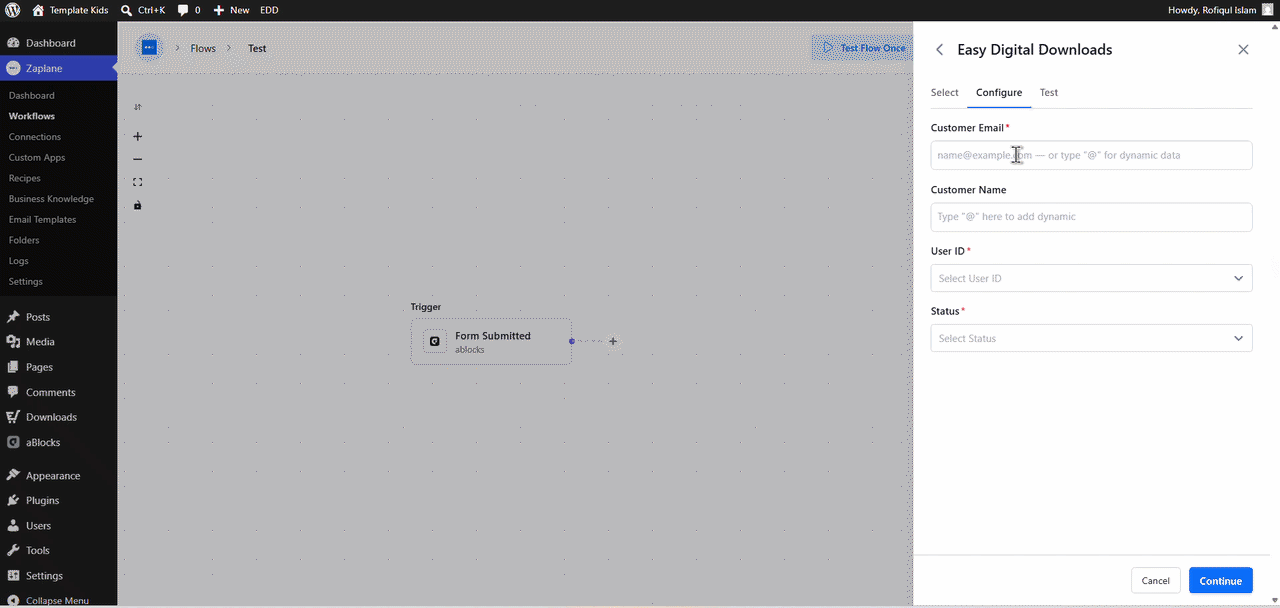
Task: Add a step after trigger
Action: (x=613, y=341)
